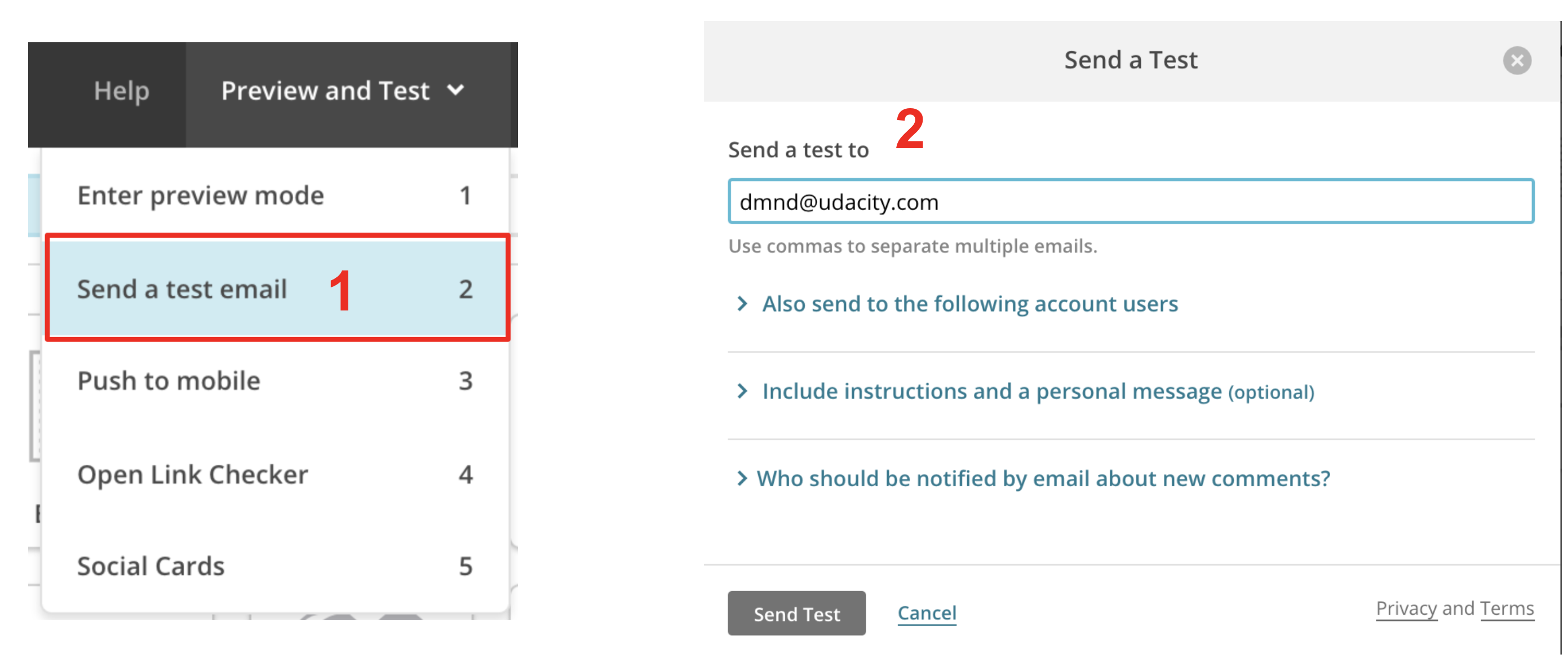Close the Send a Test dialog
The image size is (1568, 657).
(x=1516, y=61)
